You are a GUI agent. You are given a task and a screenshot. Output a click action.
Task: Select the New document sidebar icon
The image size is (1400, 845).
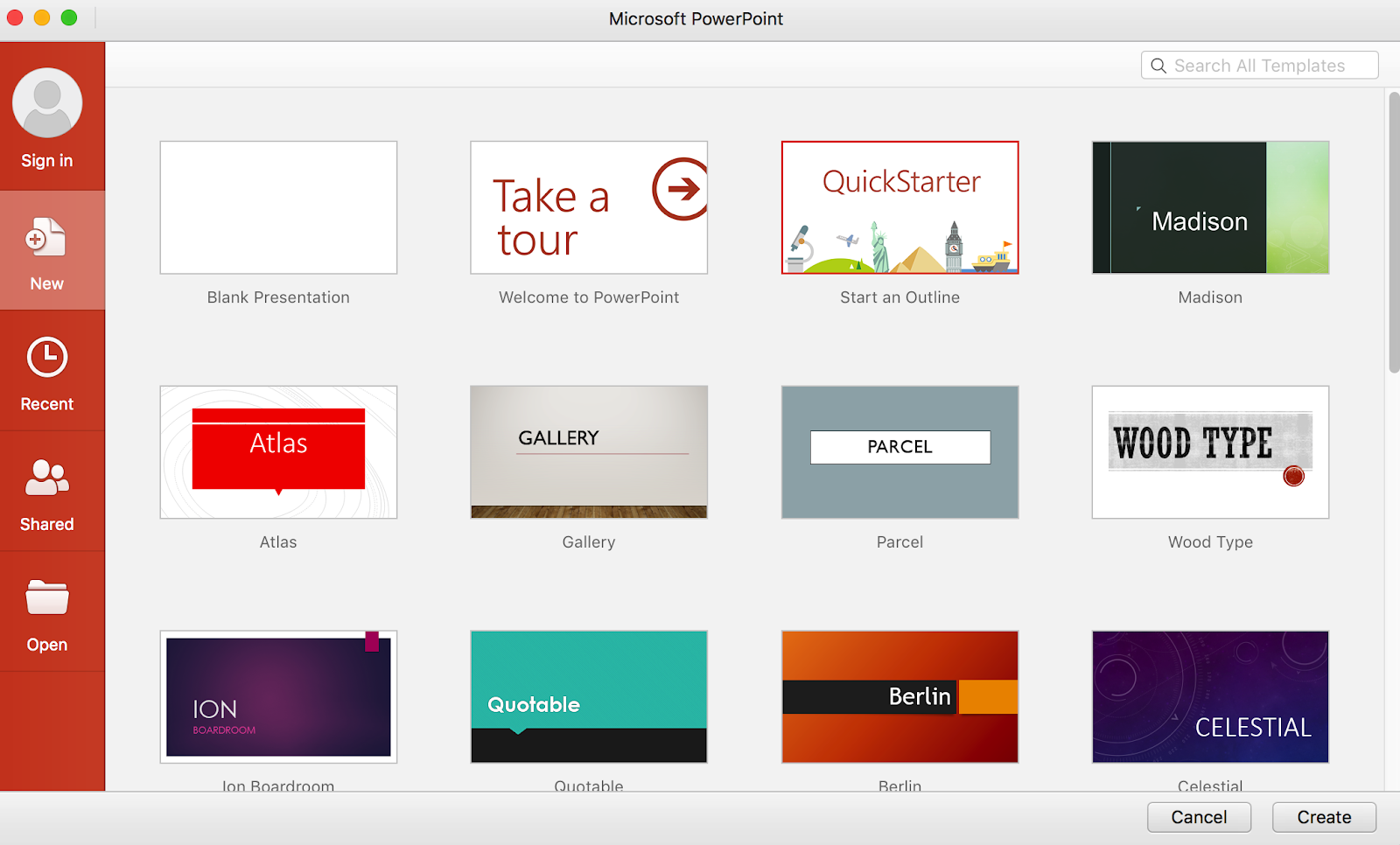click(46, 237)
